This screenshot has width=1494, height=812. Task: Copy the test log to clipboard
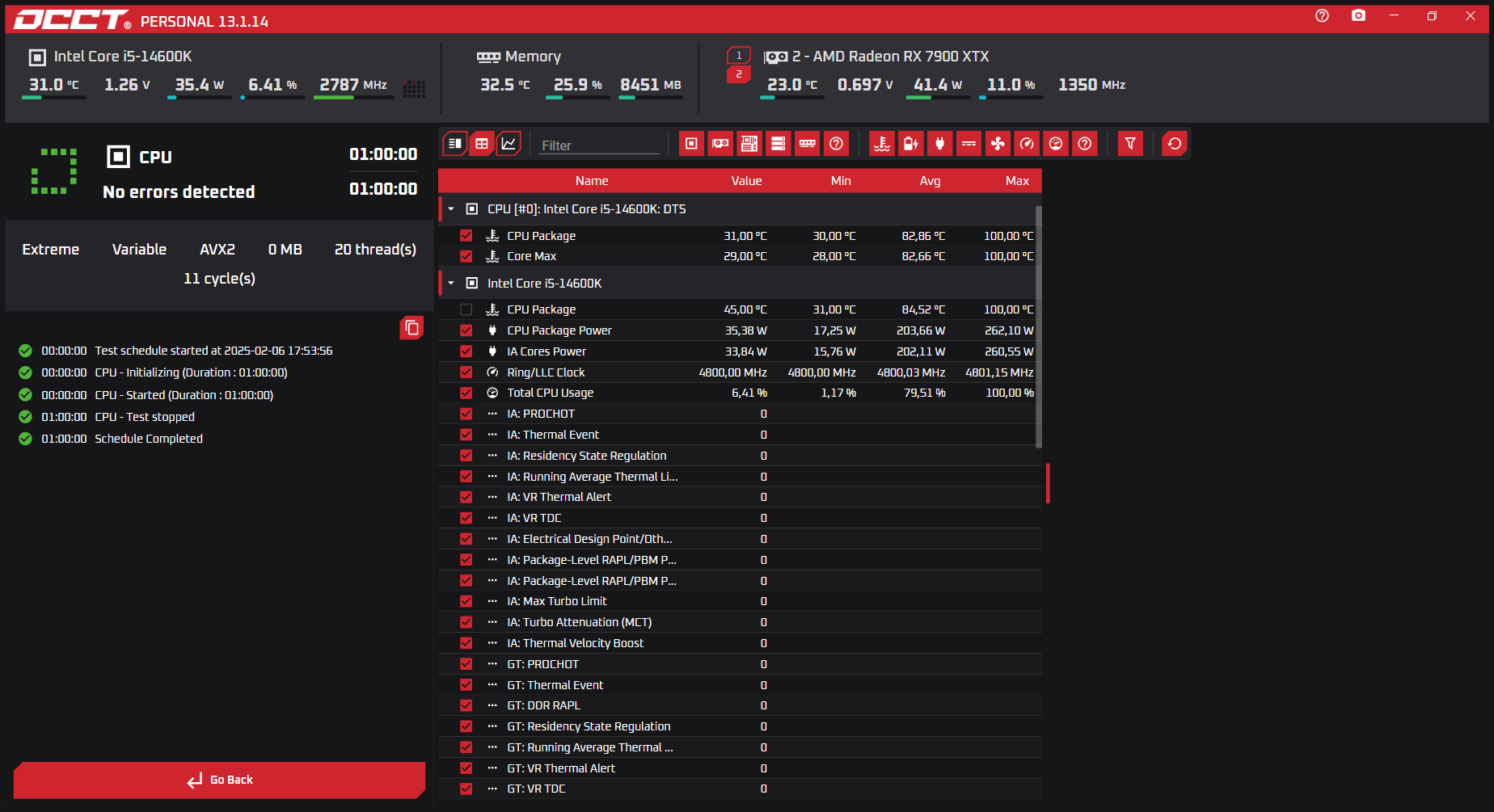(x=411, y=327)
